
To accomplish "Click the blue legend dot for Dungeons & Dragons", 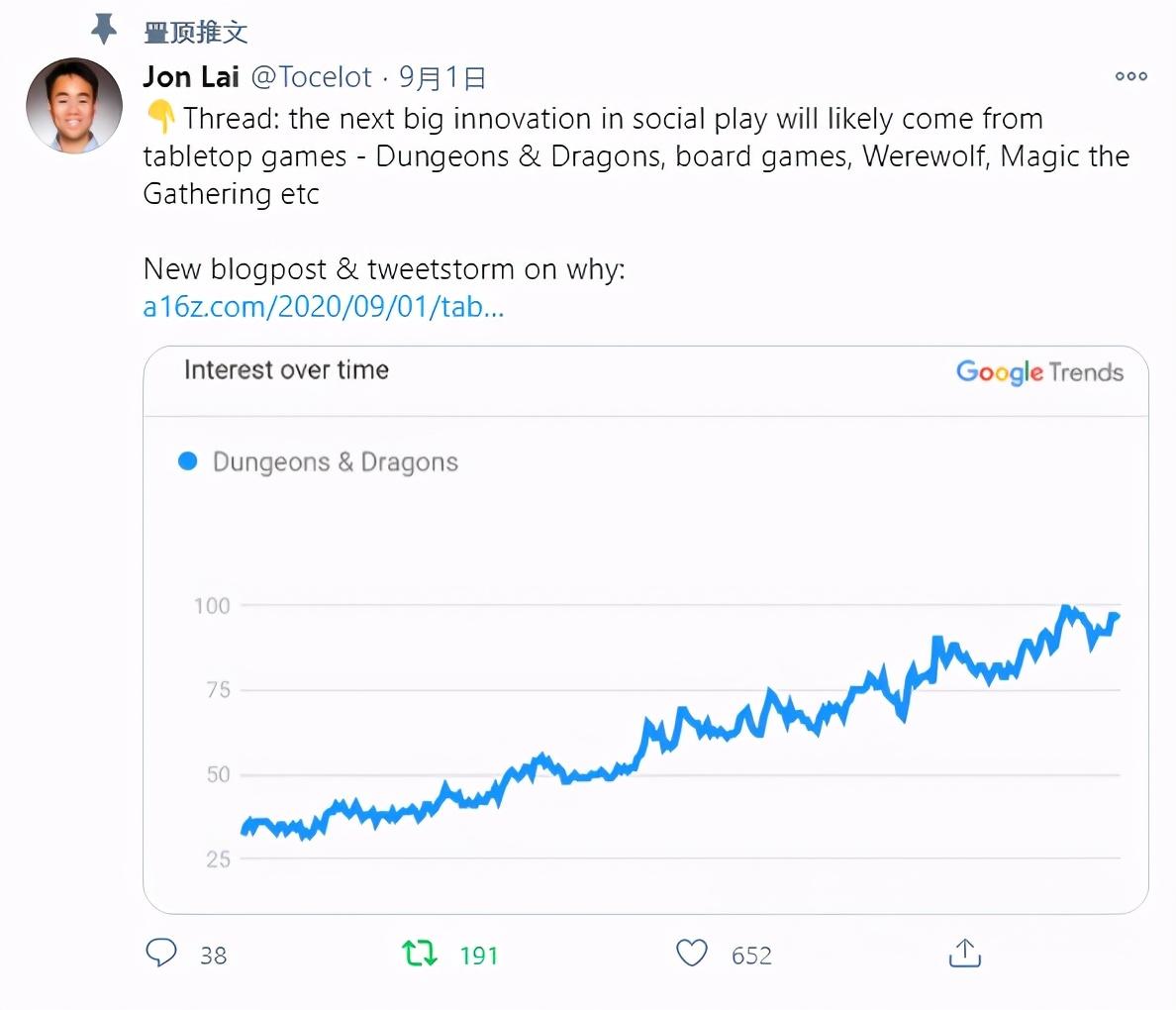I will tap(187, 461).
